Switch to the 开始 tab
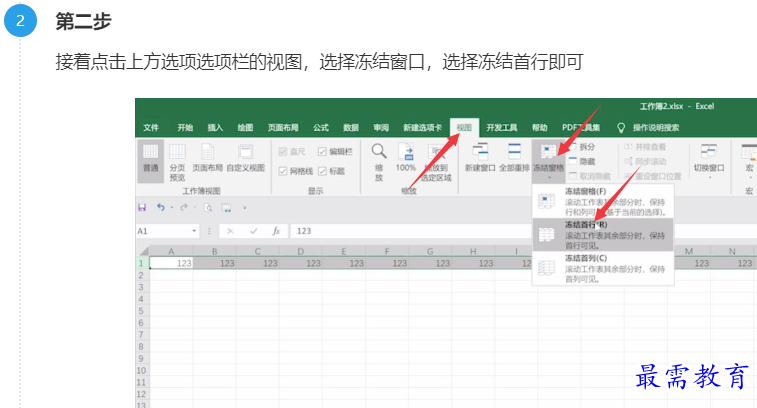This screenshot has width=757, height=408. coord(185,127)
